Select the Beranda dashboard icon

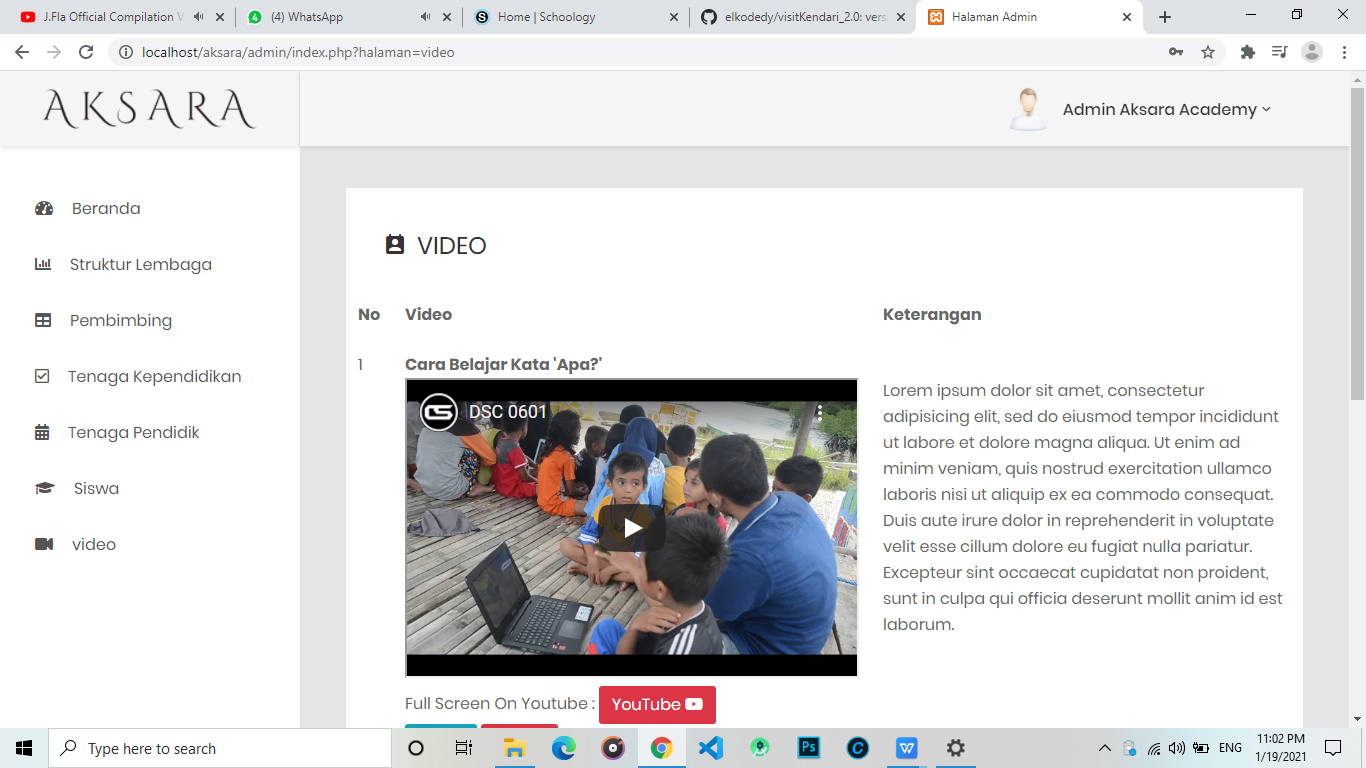44,208
